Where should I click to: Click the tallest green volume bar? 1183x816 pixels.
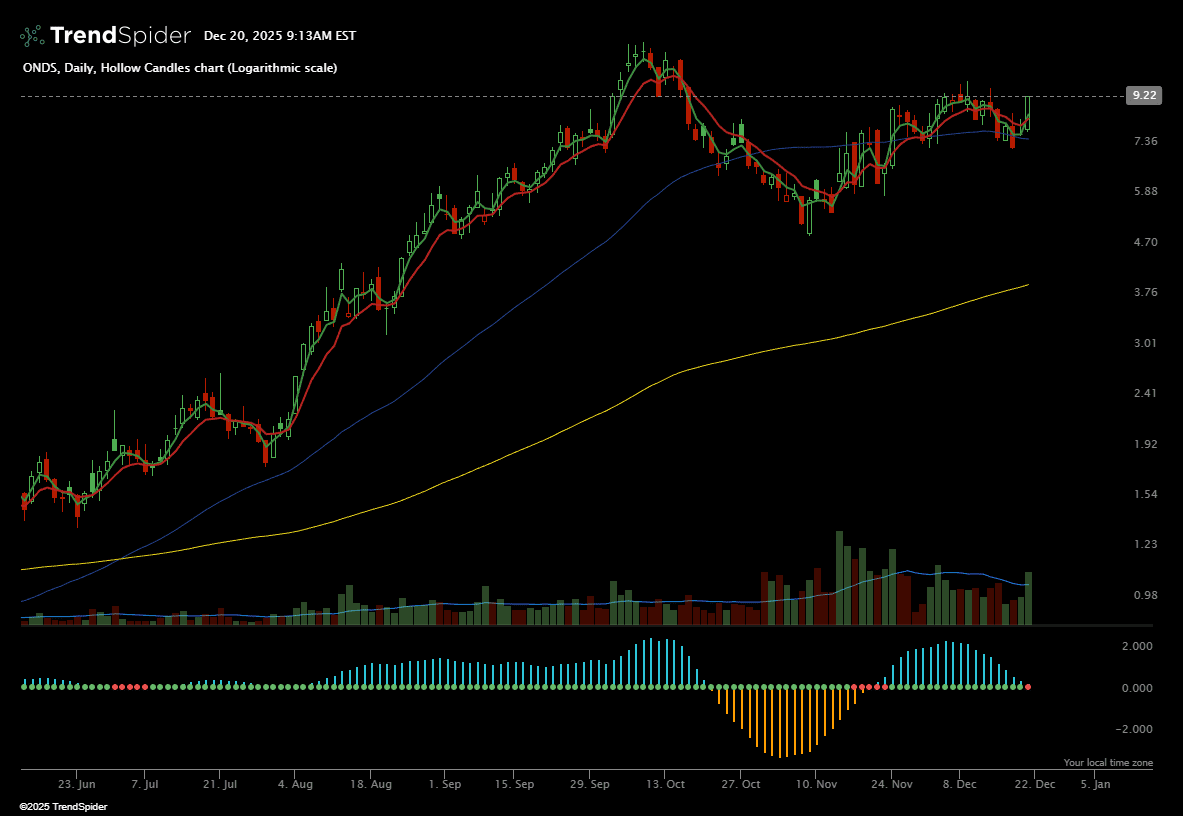(839, 580)
